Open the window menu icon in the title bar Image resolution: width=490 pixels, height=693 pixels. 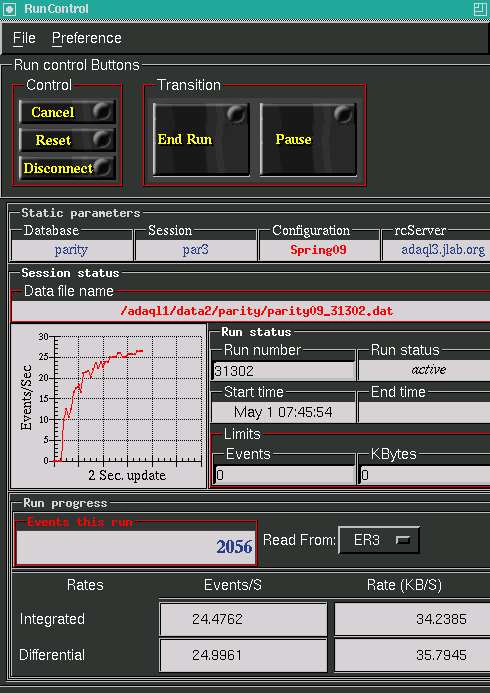coord(9,9)
